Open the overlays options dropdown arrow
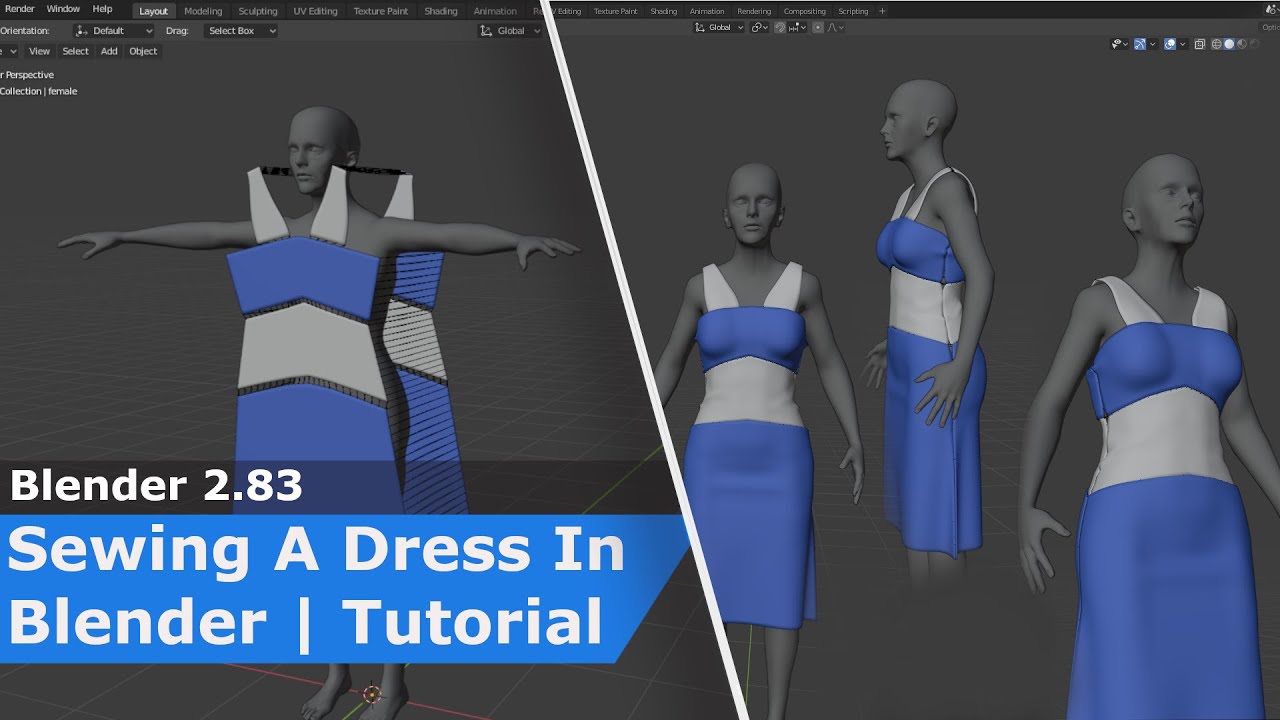Screen dimensions: 1280x720 [1183, 44]
